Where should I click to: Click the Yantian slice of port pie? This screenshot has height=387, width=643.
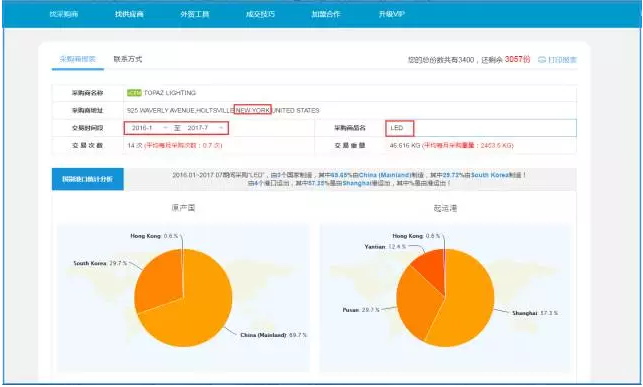(433, 269)
